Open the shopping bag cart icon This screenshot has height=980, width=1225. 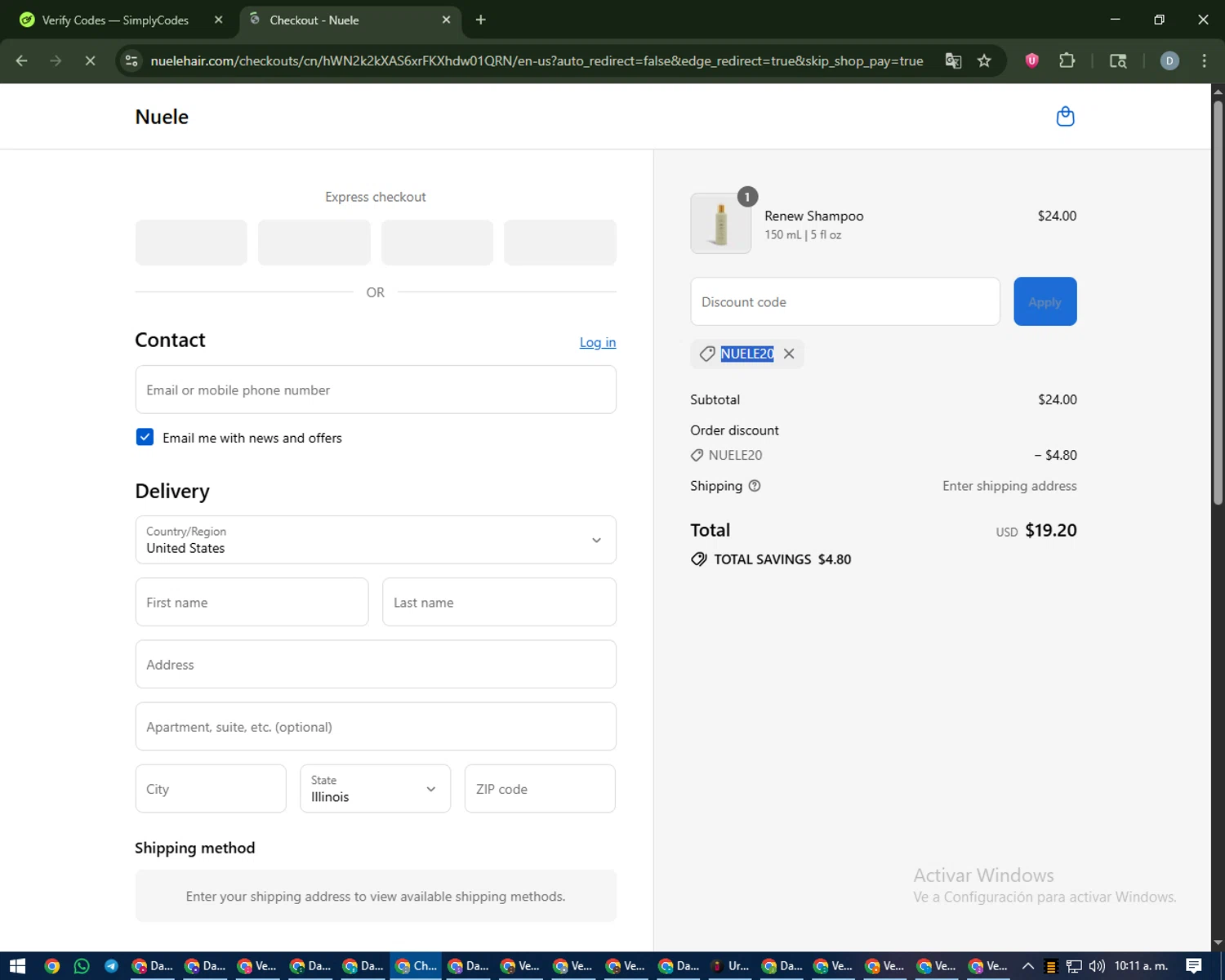point(1065,117)
